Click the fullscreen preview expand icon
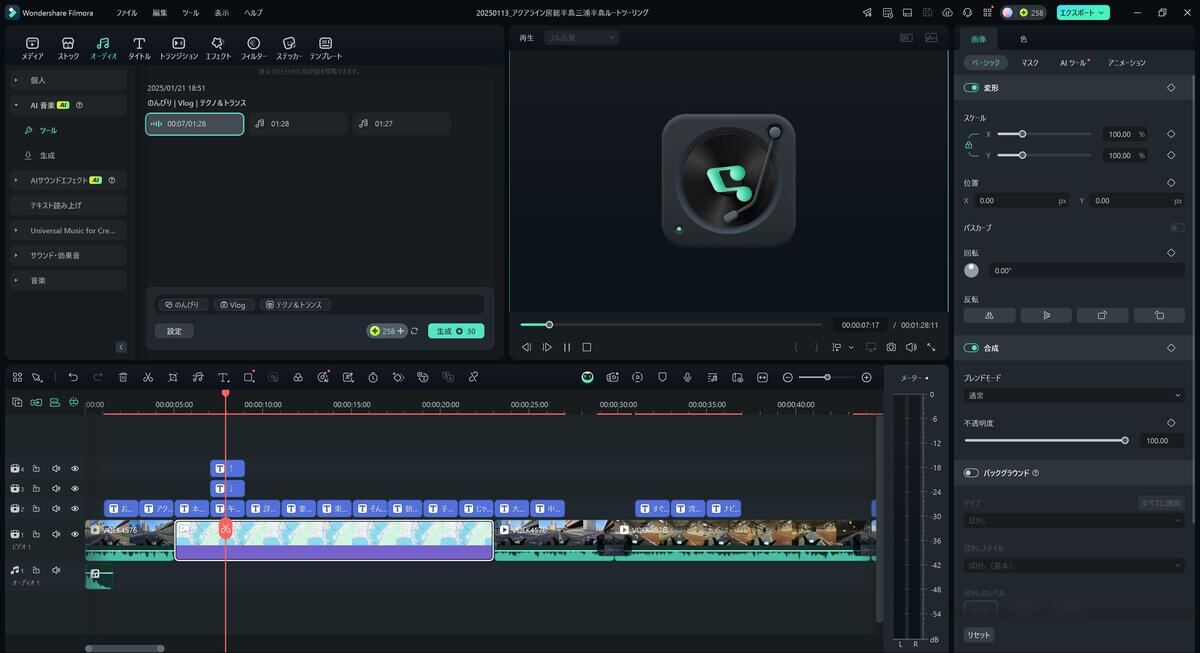The image size is (1200, 653). [x=931, y=347]
